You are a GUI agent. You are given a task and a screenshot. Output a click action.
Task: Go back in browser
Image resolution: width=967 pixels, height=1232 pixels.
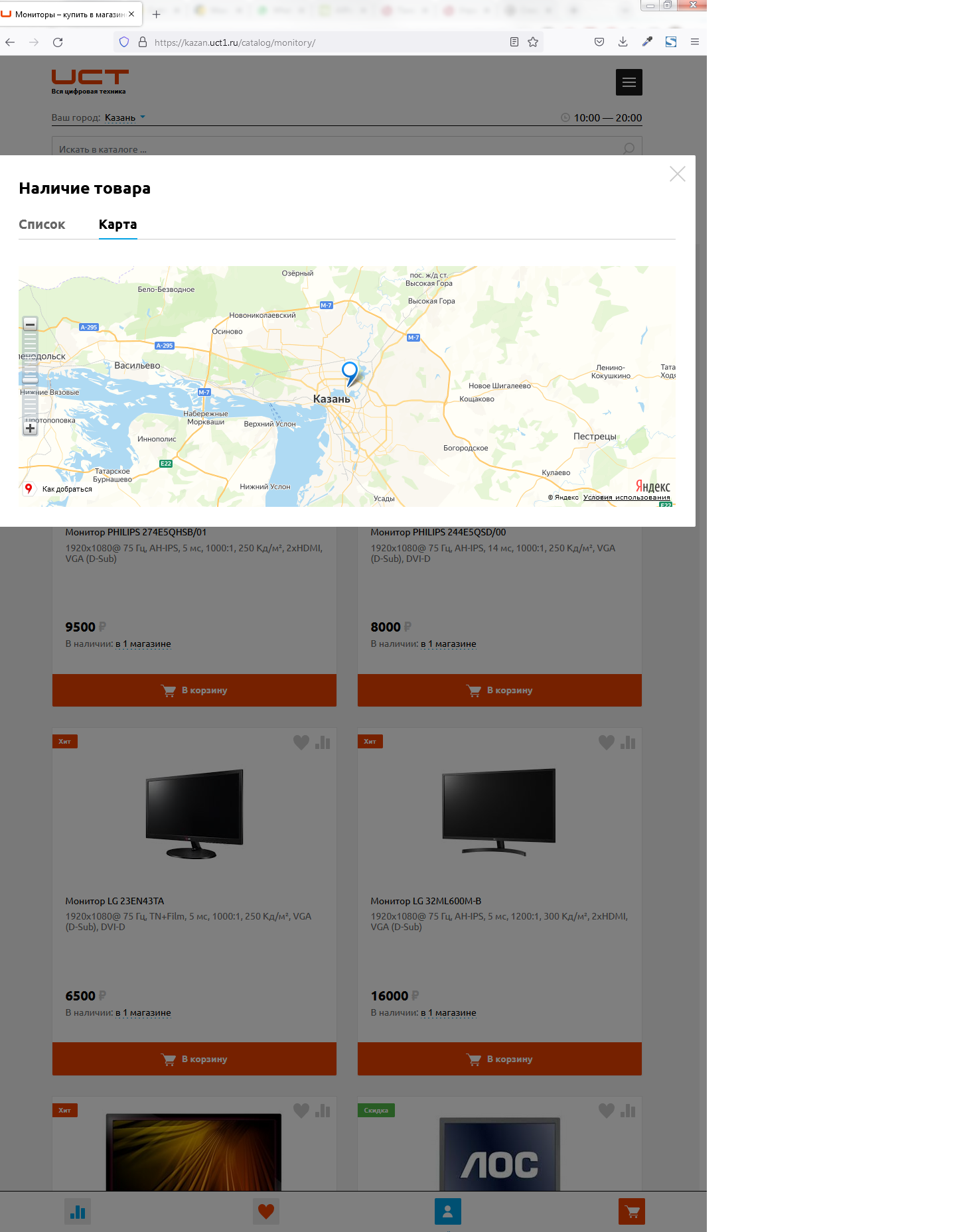pyautogui.click(x=10, y=42)
